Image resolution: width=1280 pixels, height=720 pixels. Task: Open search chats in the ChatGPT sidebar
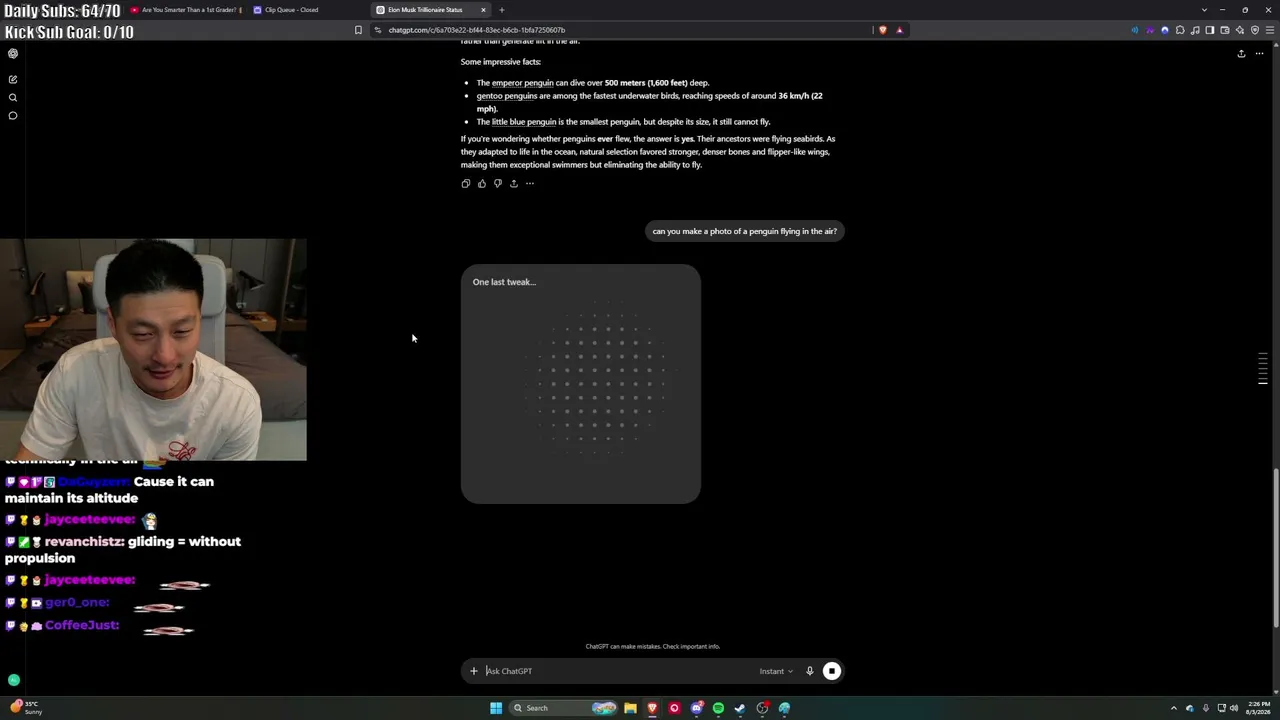pyautogui.click(x=13, y=98)
